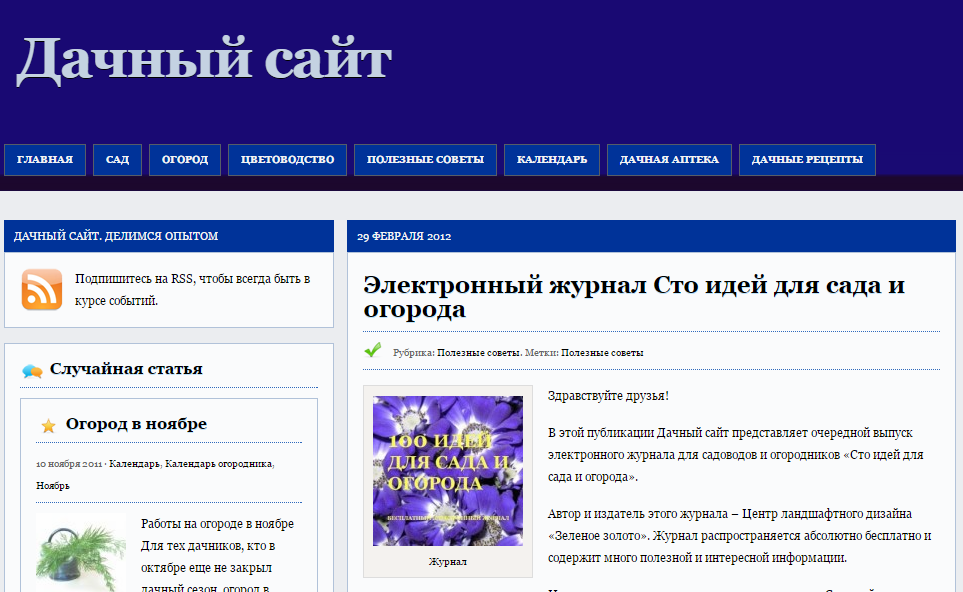This screenshot has width=963, height=592.
Task: Open Полезные советы navigation button
Action: pos(425,160)
